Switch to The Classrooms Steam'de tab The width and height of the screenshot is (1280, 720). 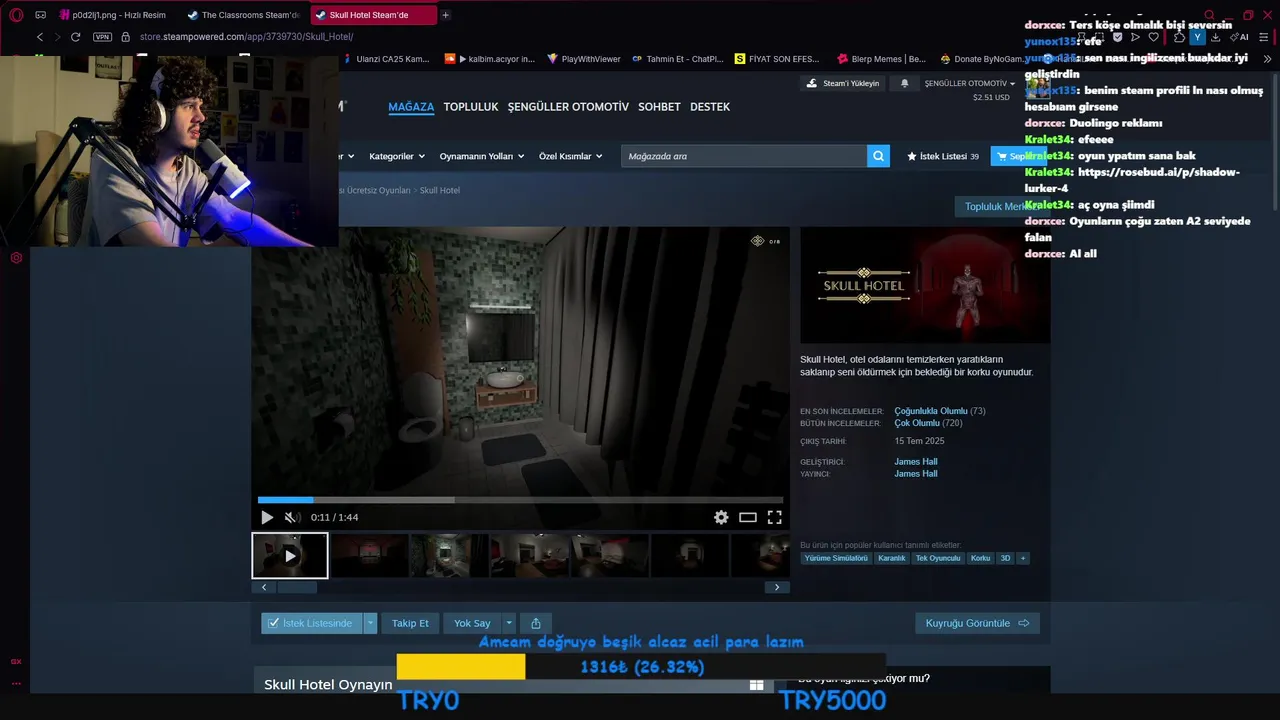[x=243, y=15]
